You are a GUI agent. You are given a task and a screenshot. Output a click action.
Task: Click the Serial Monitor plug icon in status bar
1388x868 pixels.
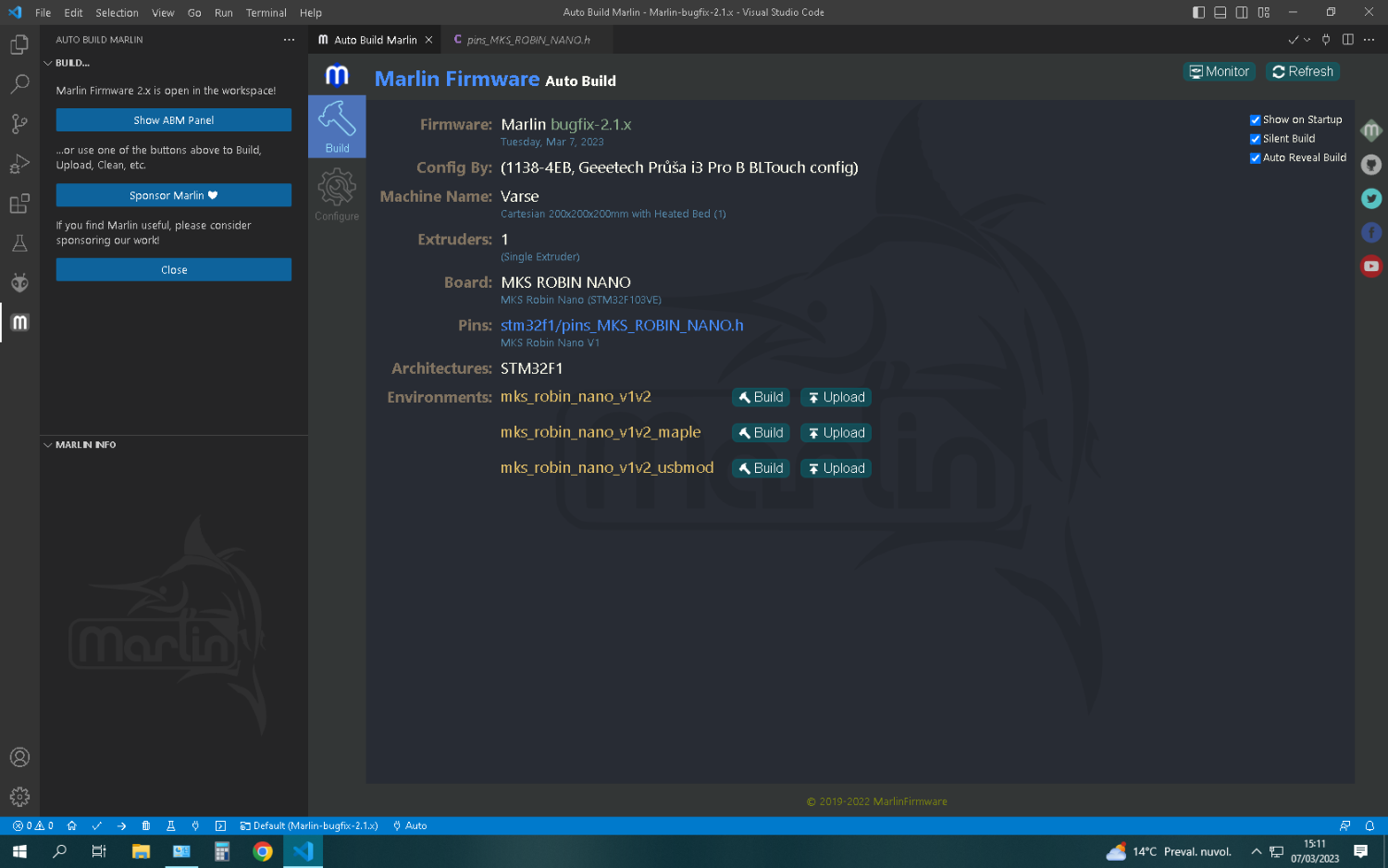tap(195, 825)
